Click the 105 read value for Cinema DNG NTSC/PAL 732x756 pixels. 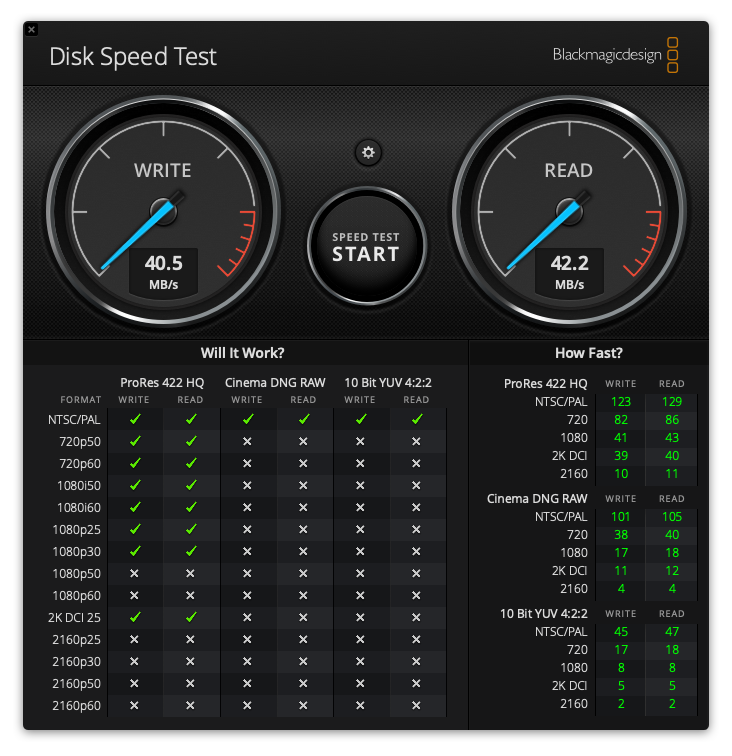[x=672, y=516]
